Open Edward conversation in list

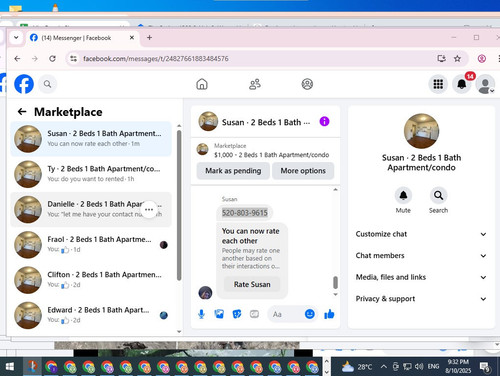pyautogui.click(x=91, y=315)
